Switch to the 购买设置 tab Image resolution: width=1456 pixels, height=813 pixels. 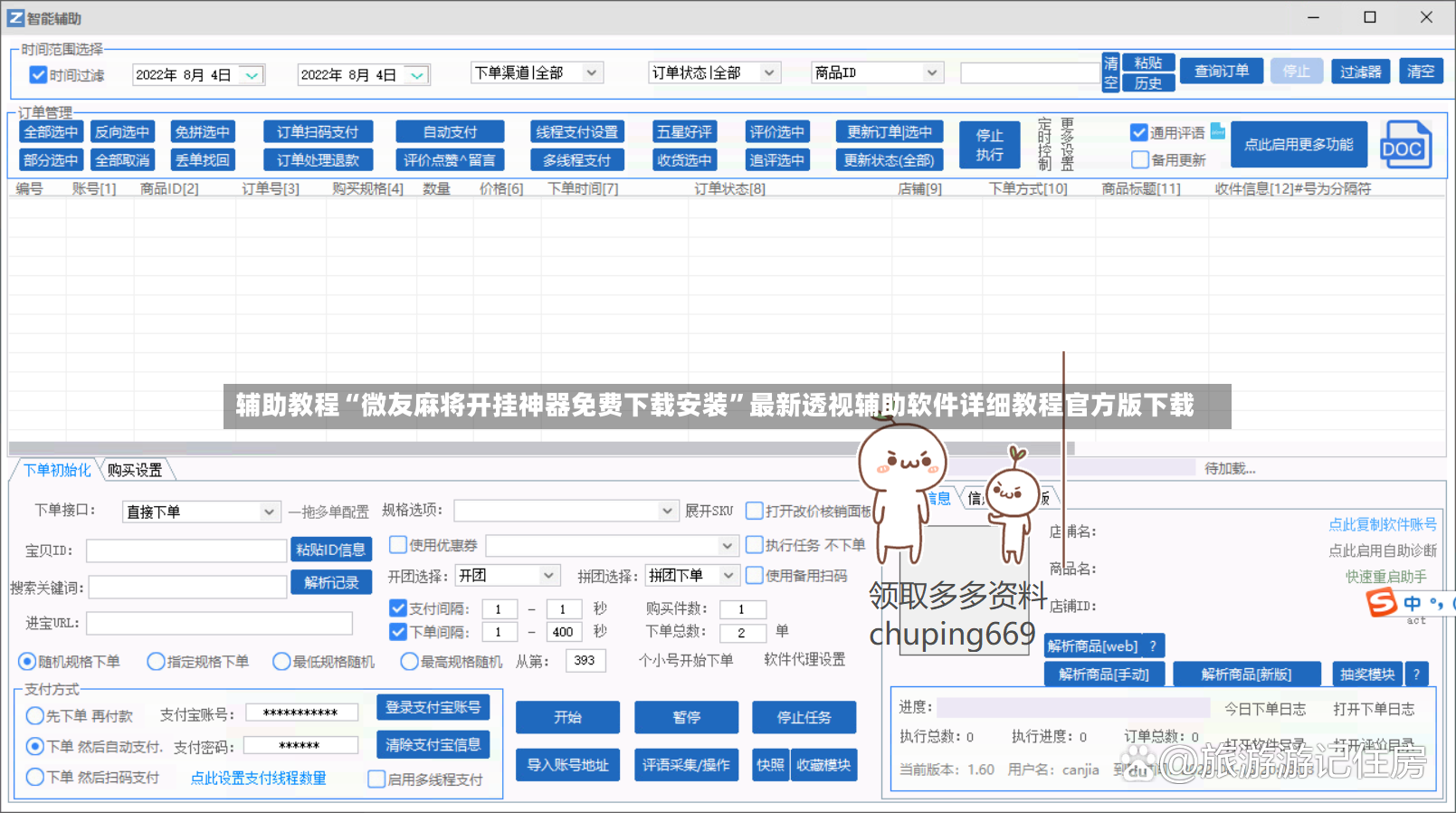click(135, 470)
